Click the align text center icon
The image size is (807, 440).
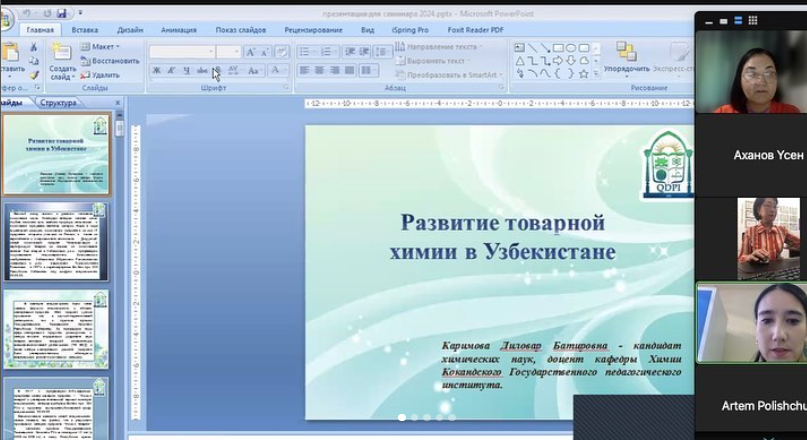[320, 71]
